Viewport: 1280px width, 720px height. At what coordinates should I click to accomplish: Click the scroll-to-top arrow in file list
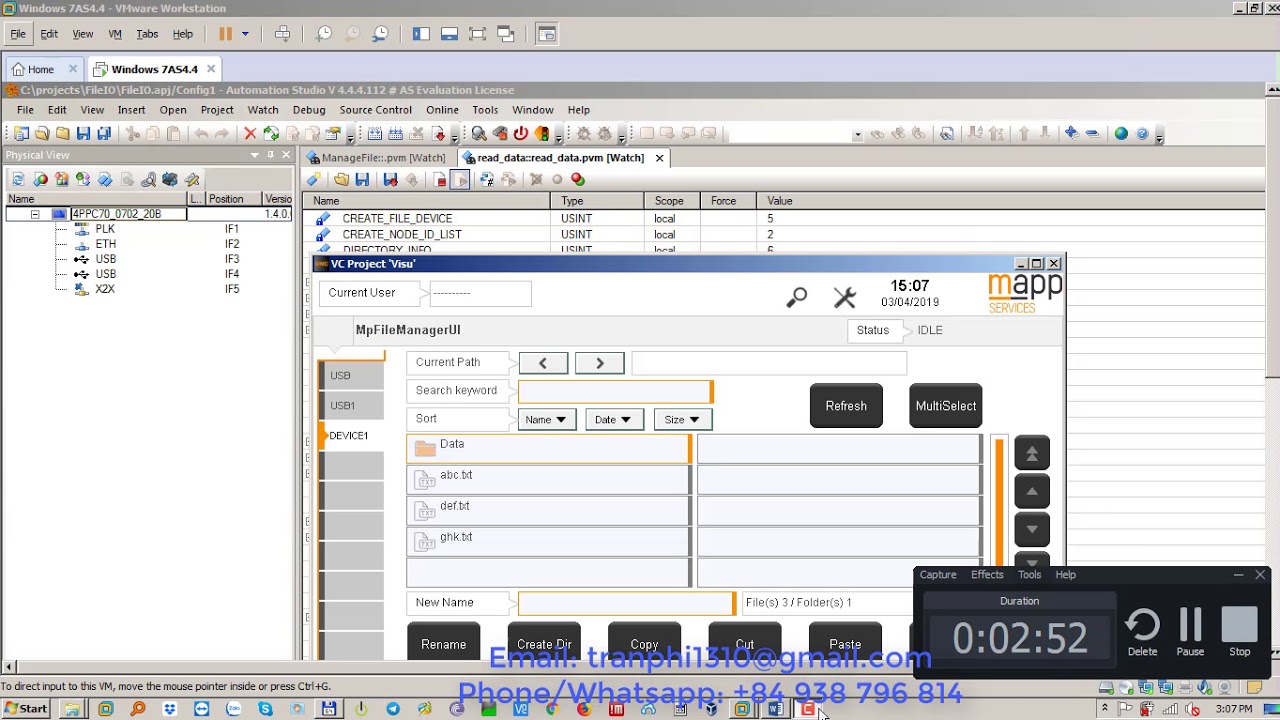(x=1032, y=453)
